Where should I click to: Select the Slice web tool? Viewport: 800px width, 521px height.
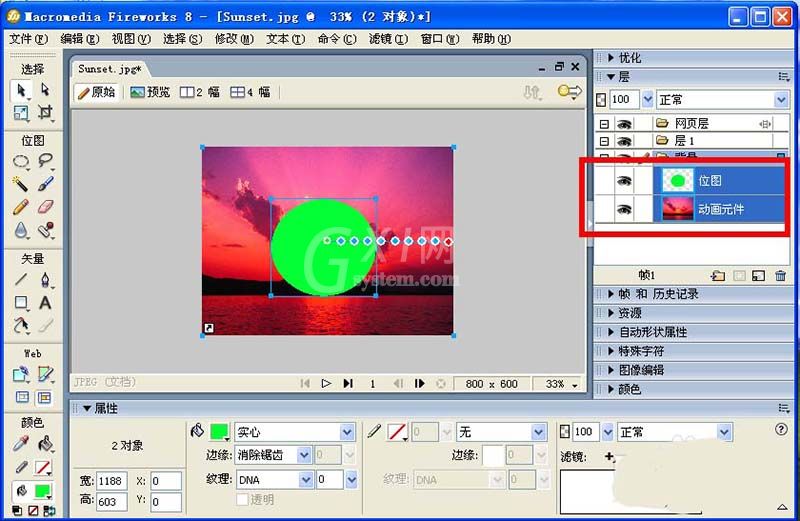coord(45,374)
